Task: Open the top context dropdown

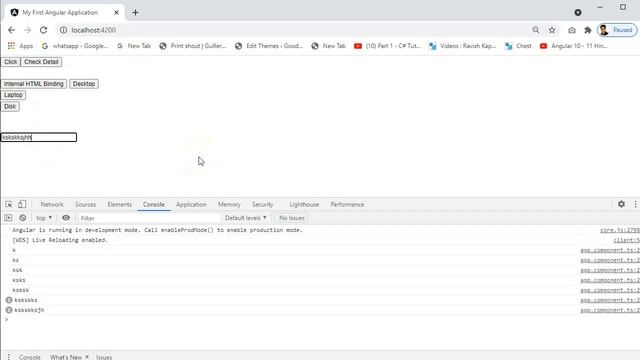Action: pos(44,218)
